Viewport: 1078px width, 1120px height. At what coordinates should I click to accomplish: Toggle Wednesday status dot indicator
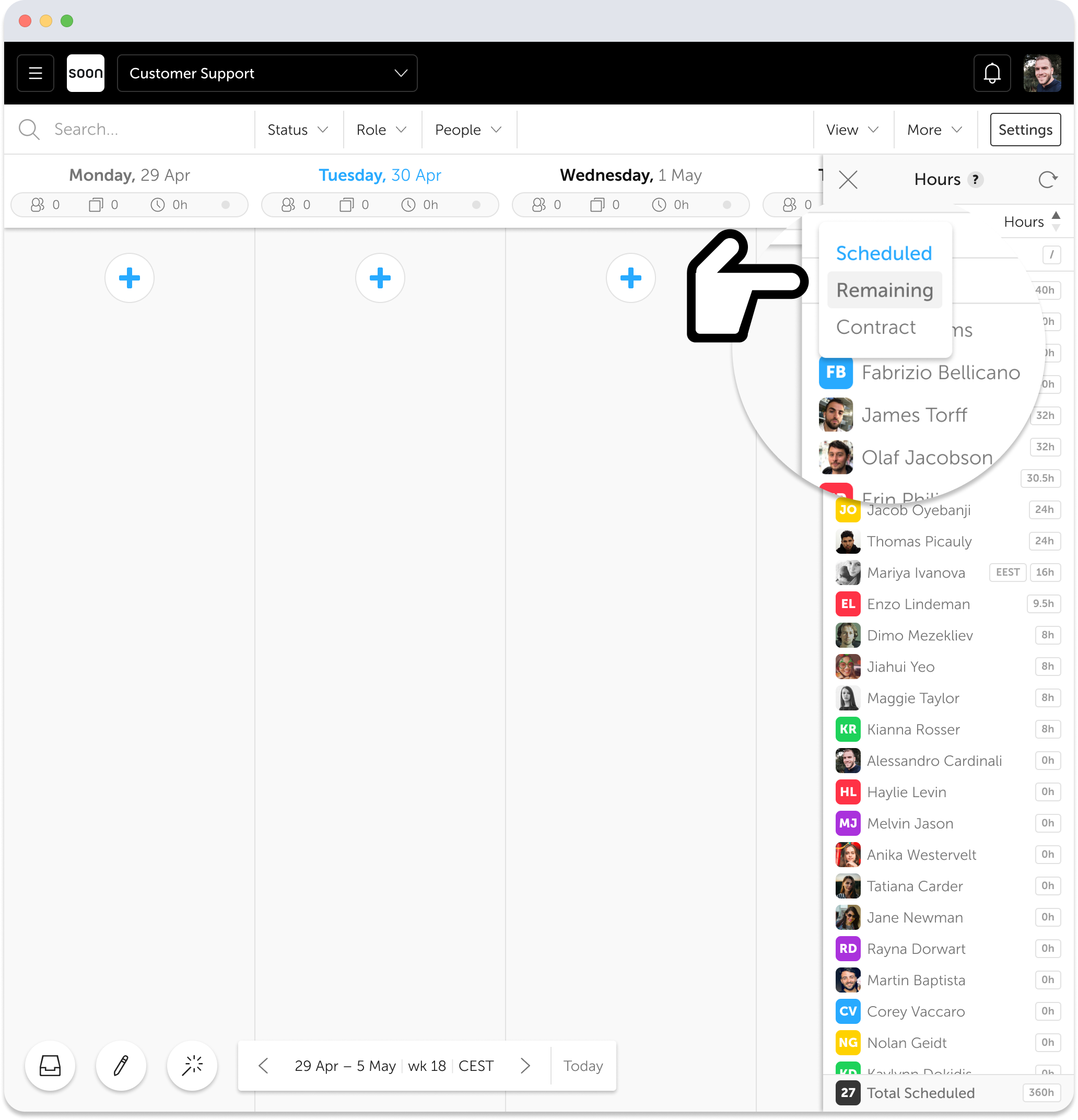coord(727,205)
